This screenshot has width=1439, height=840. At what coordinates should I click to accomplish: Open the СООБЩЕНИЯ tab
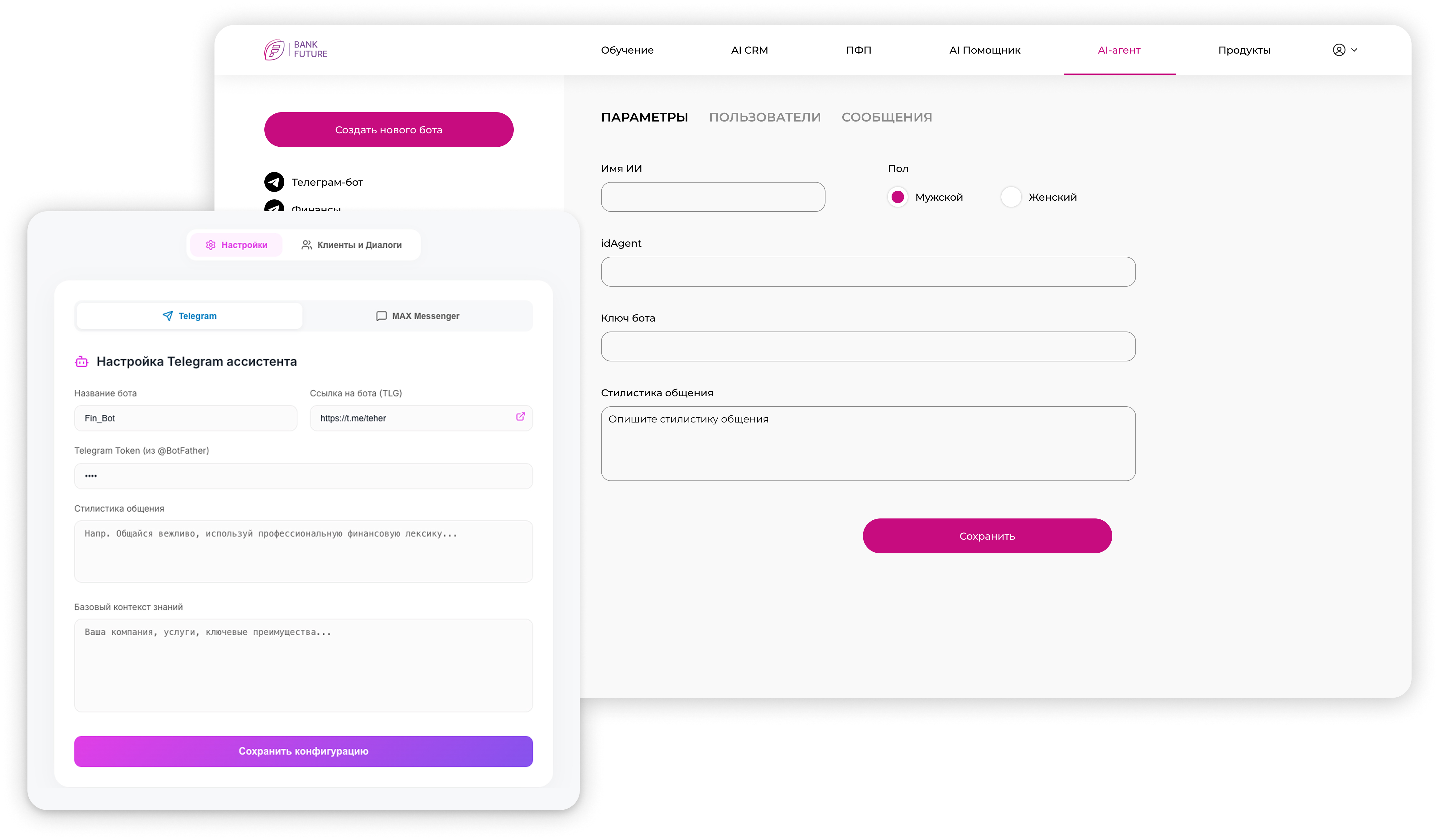[886, 117]
